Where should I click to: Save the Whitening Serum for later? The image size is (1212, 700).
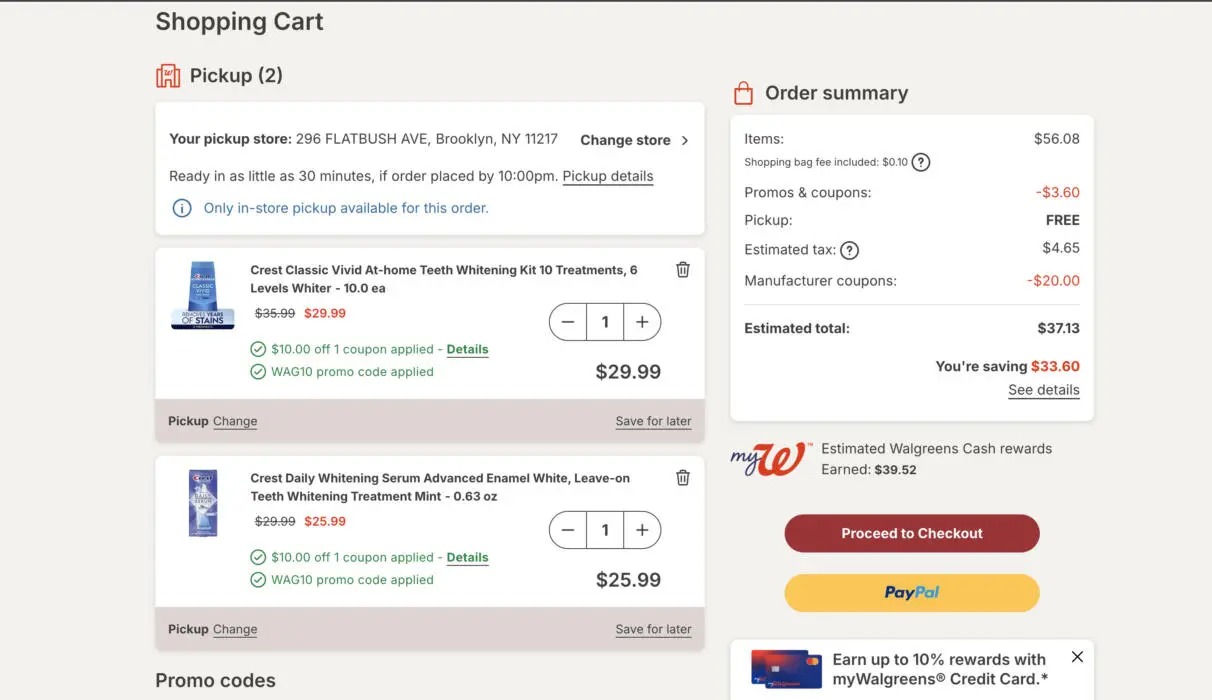[653, 629]
